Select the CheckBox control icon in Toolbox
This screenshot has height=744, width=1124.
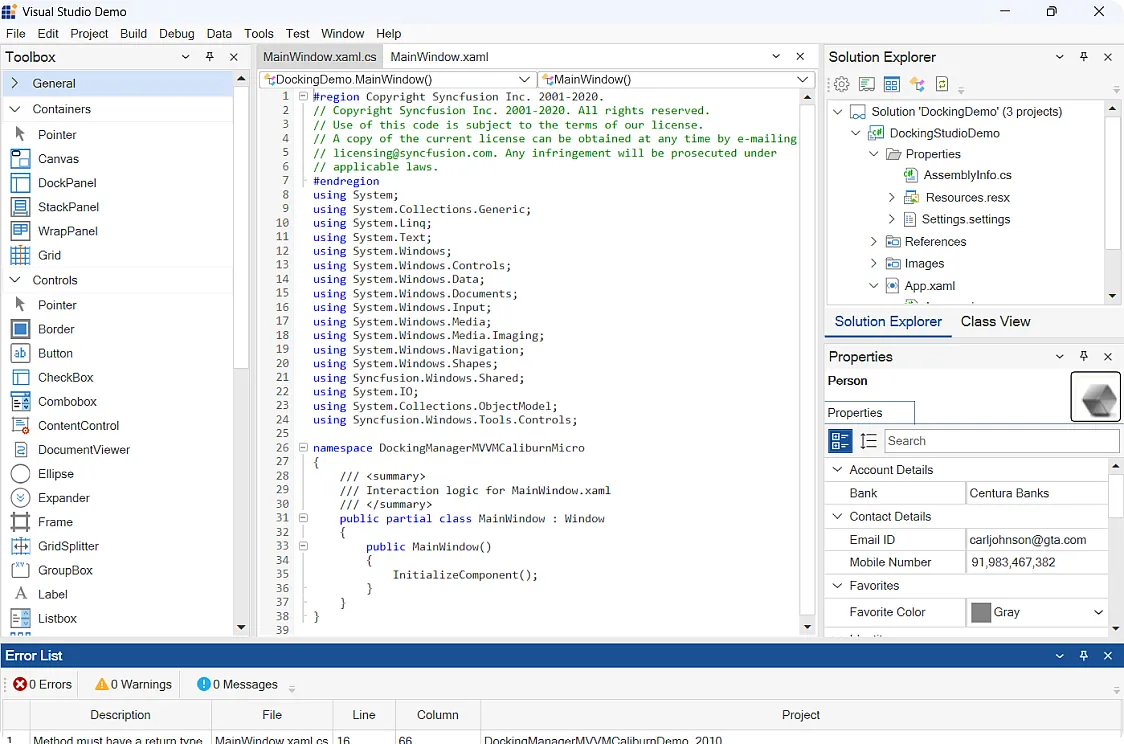(x=20, y=377)
